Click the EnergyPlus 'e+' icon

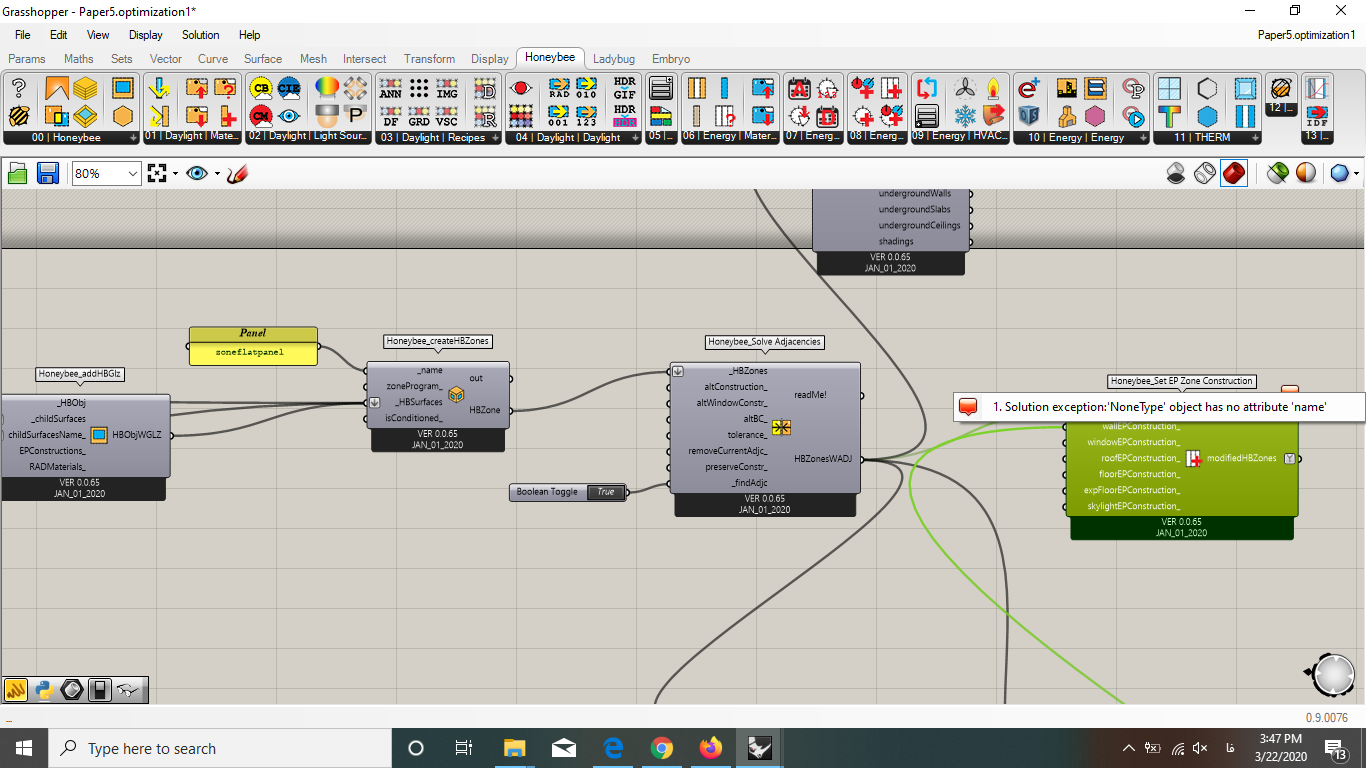coord(1029,88)
